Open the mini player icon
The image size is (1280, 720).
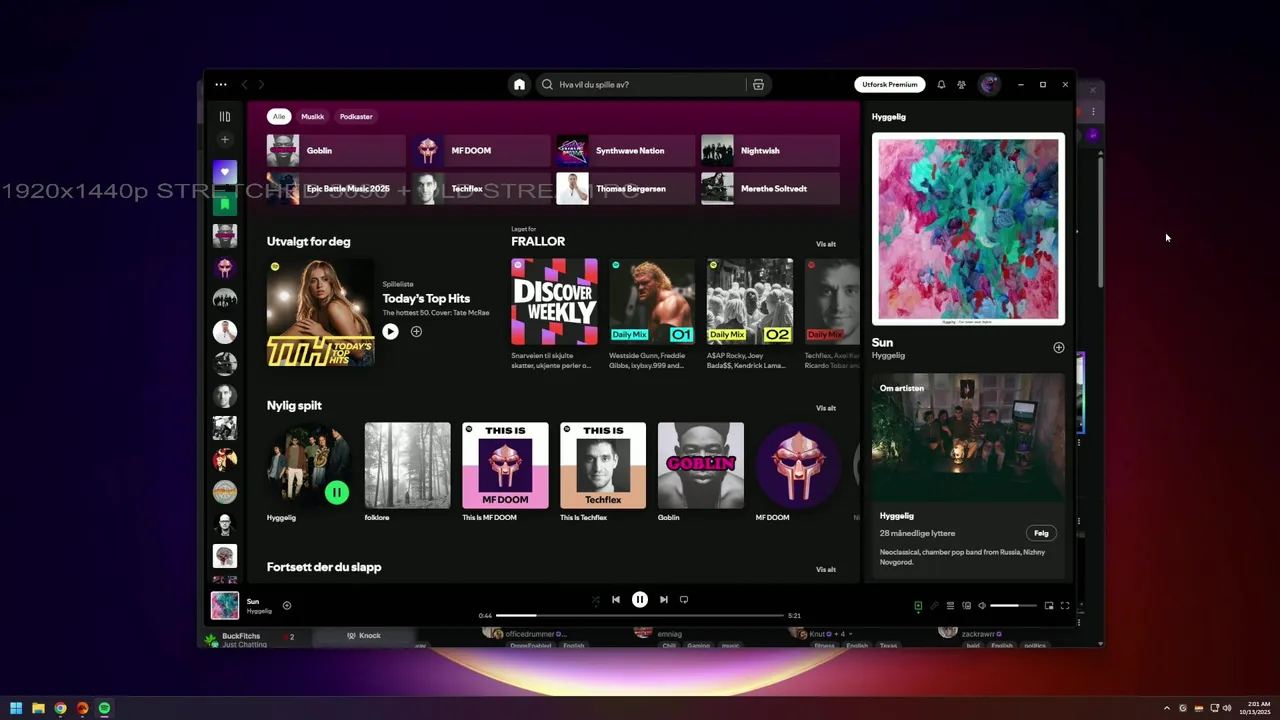click(x=1049, y=606)
